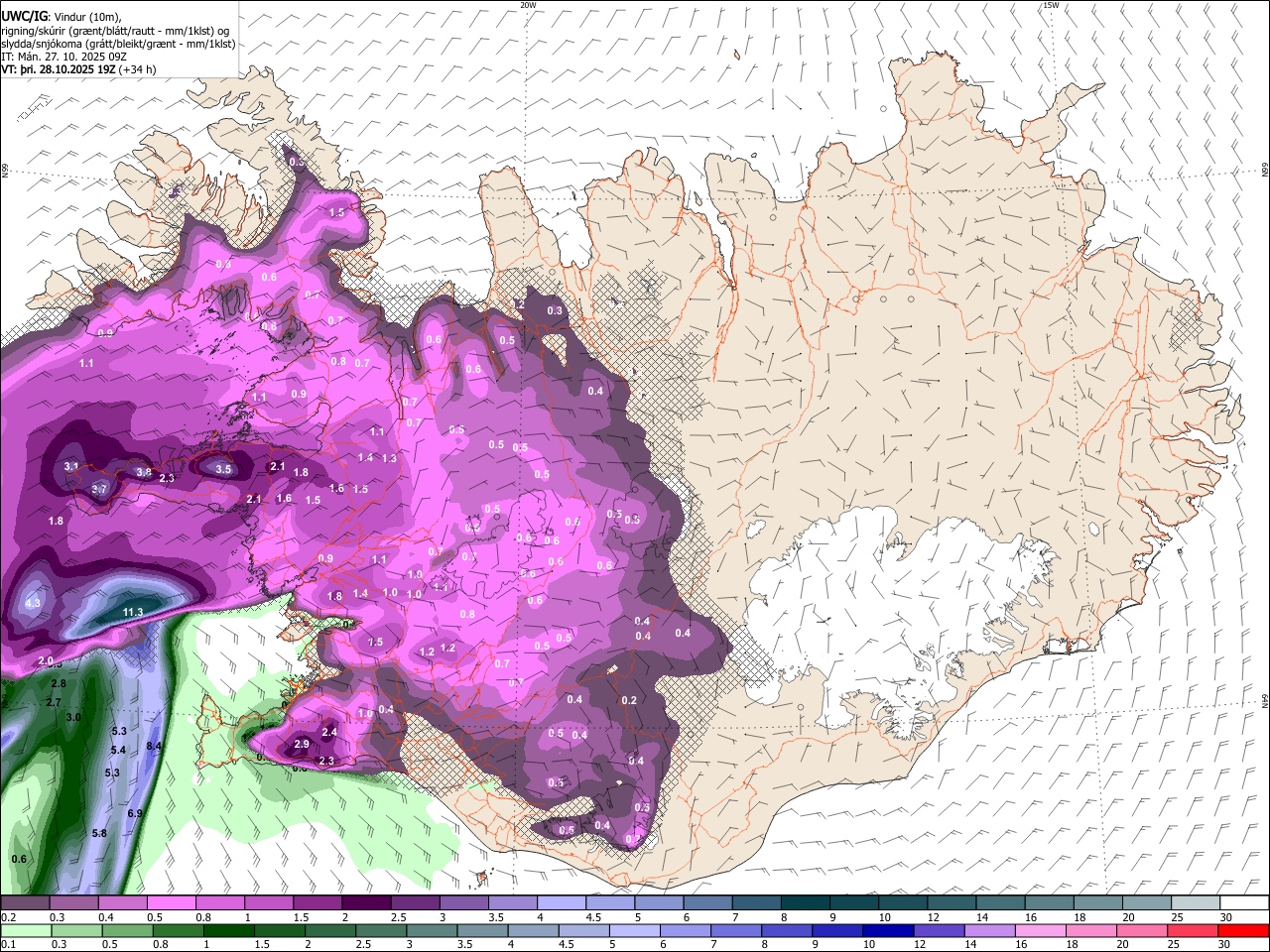Click the 2.4 value near the southwest peninsula

330,732
